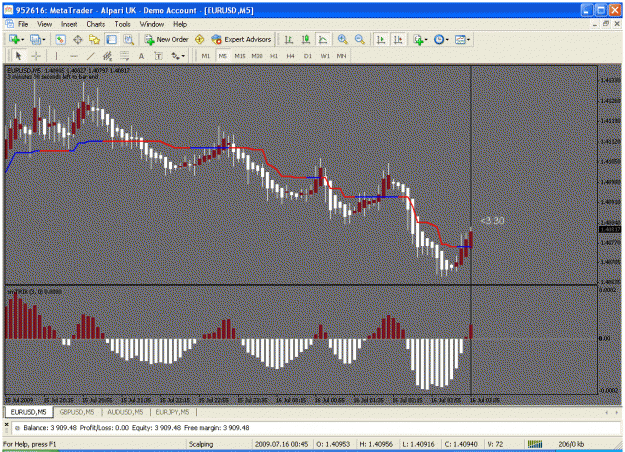Click the Expert Advisors button
The width and height of the screenshot is (625, 452).
point(242,39)
